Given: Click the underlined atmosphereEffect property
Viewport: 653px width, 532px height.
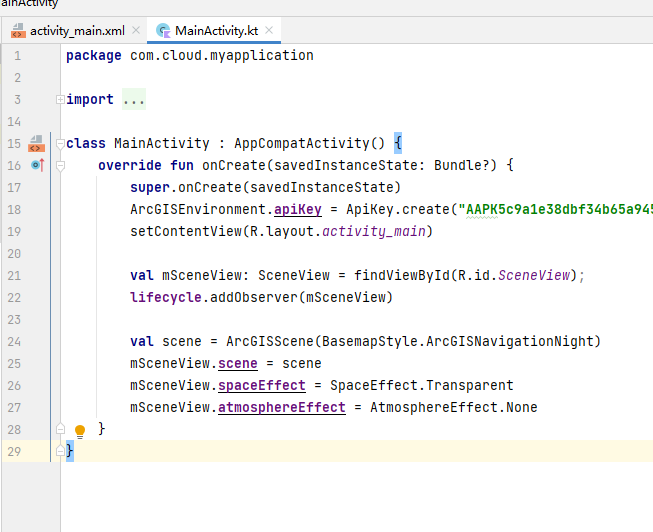Looking at the screenshot, I should pyautogui.click(x=282, y=407).
